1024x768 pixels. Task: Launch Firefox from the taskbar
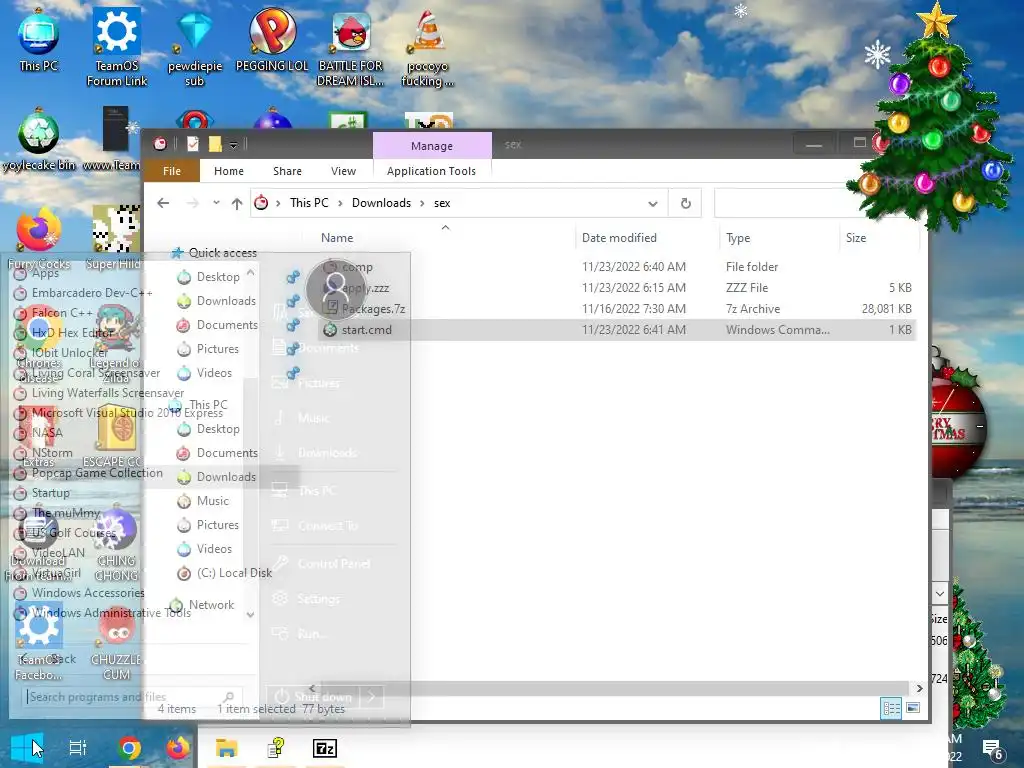tap(177, 748)
